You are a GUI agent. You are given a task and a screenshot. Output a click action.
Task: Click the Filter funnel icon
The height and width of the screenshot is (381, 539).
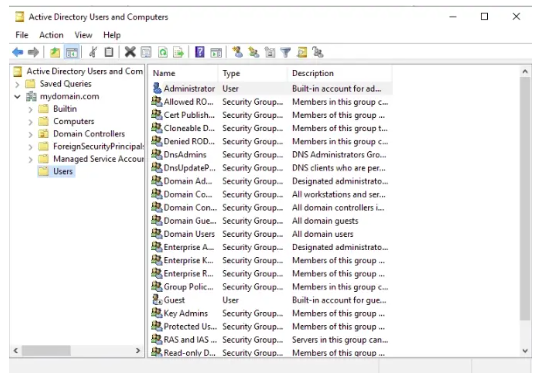click(286, 52)
